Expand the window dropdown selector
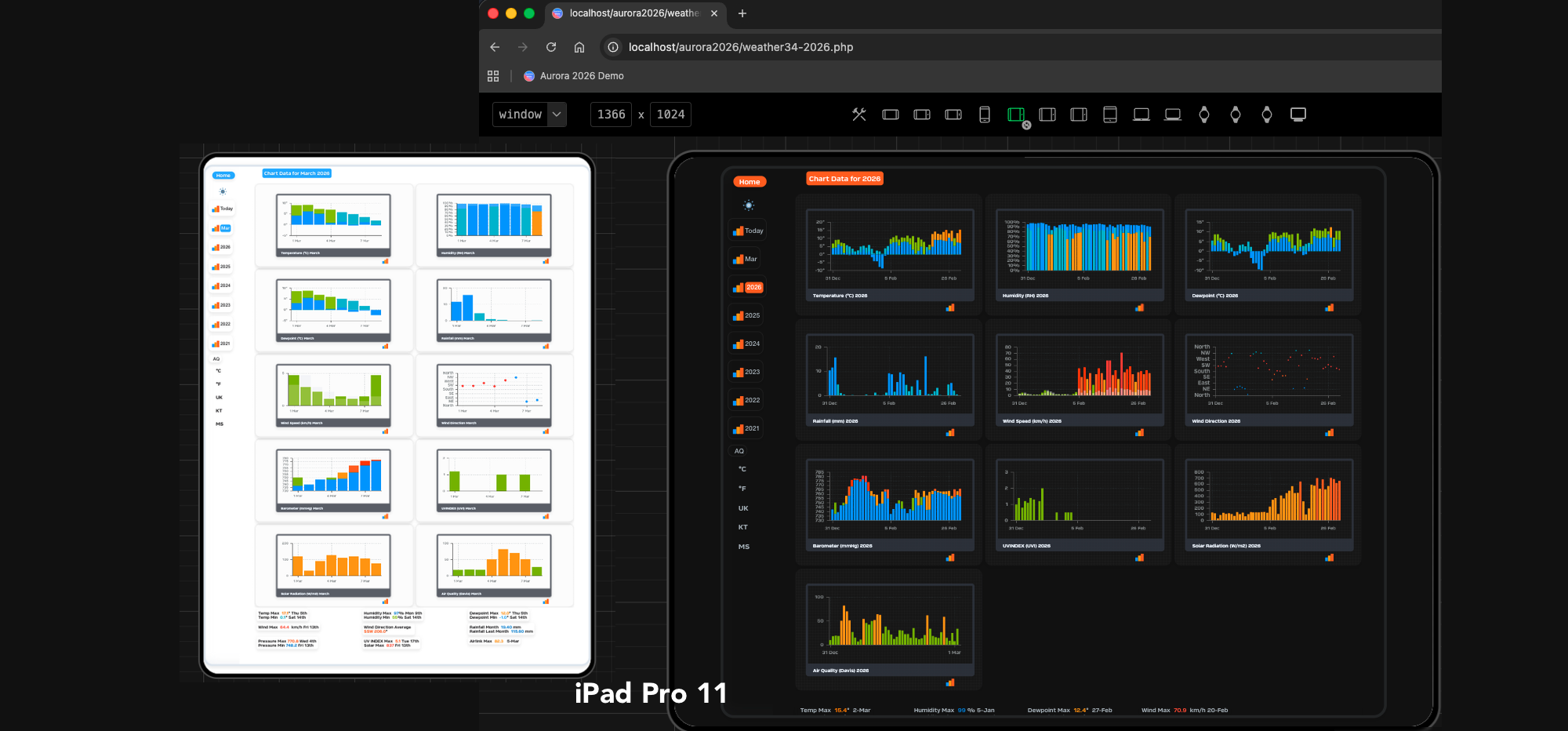Viewport: 1568px width, 731px height. [557, 115]
